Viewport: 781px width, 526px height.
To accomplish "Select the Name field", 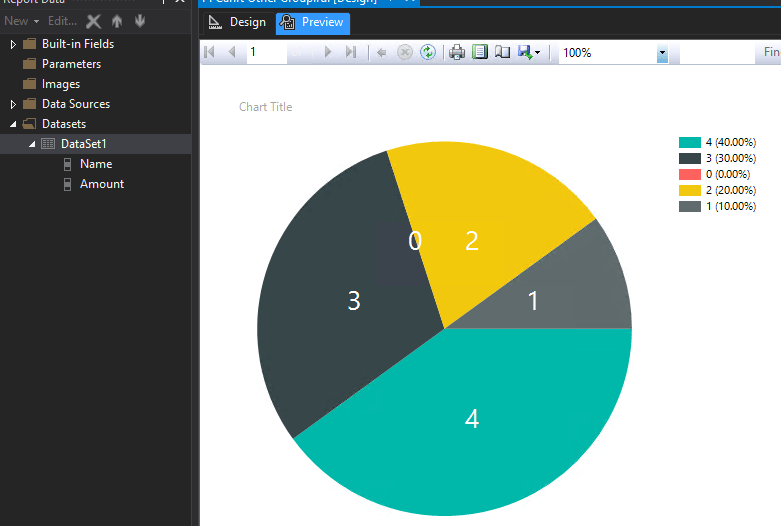I will [96, 164].
